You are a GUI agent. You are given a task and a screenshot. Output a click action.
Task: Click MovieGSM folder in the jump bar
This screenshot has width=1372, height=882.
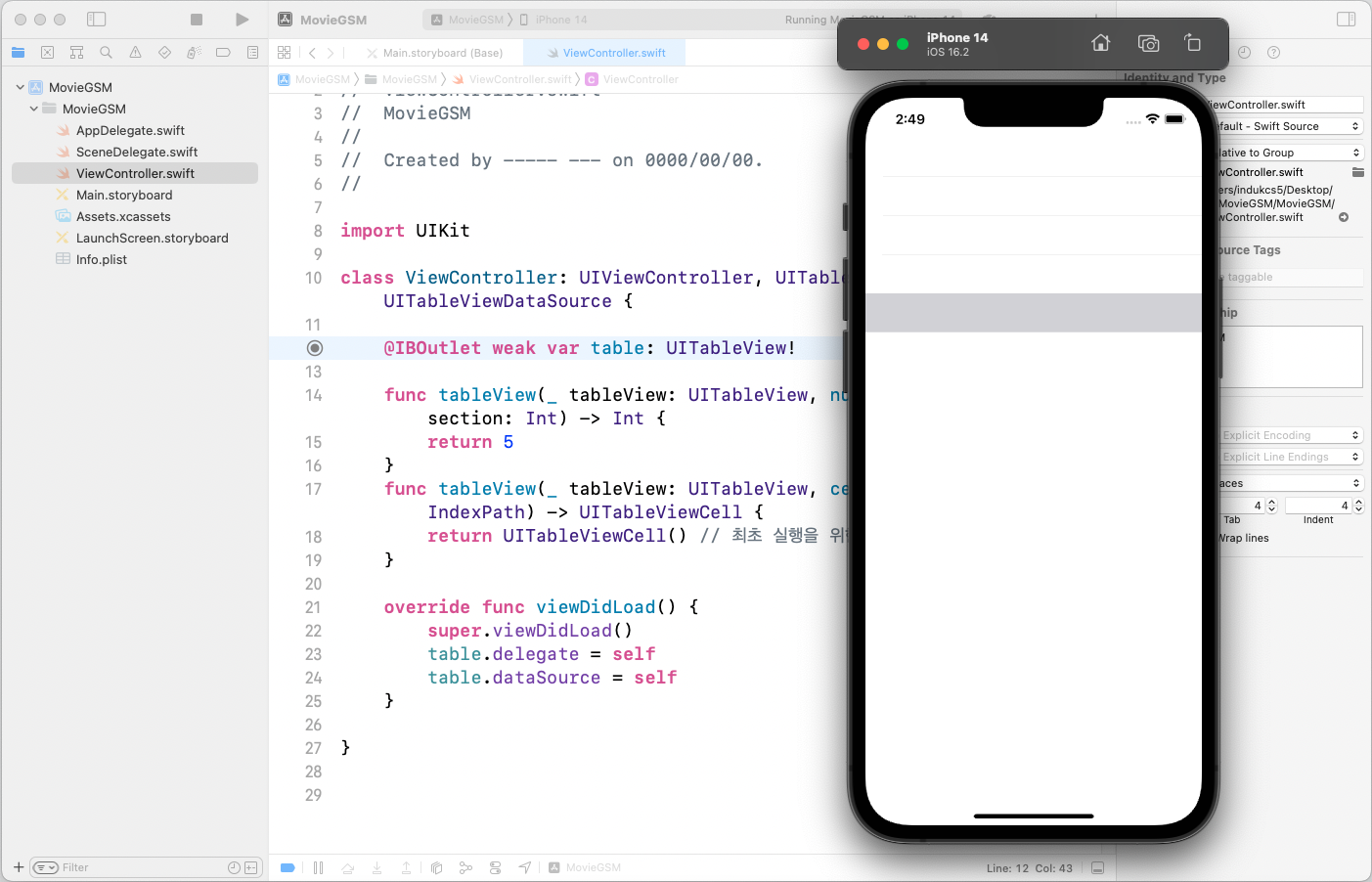[x=401, y=79]
